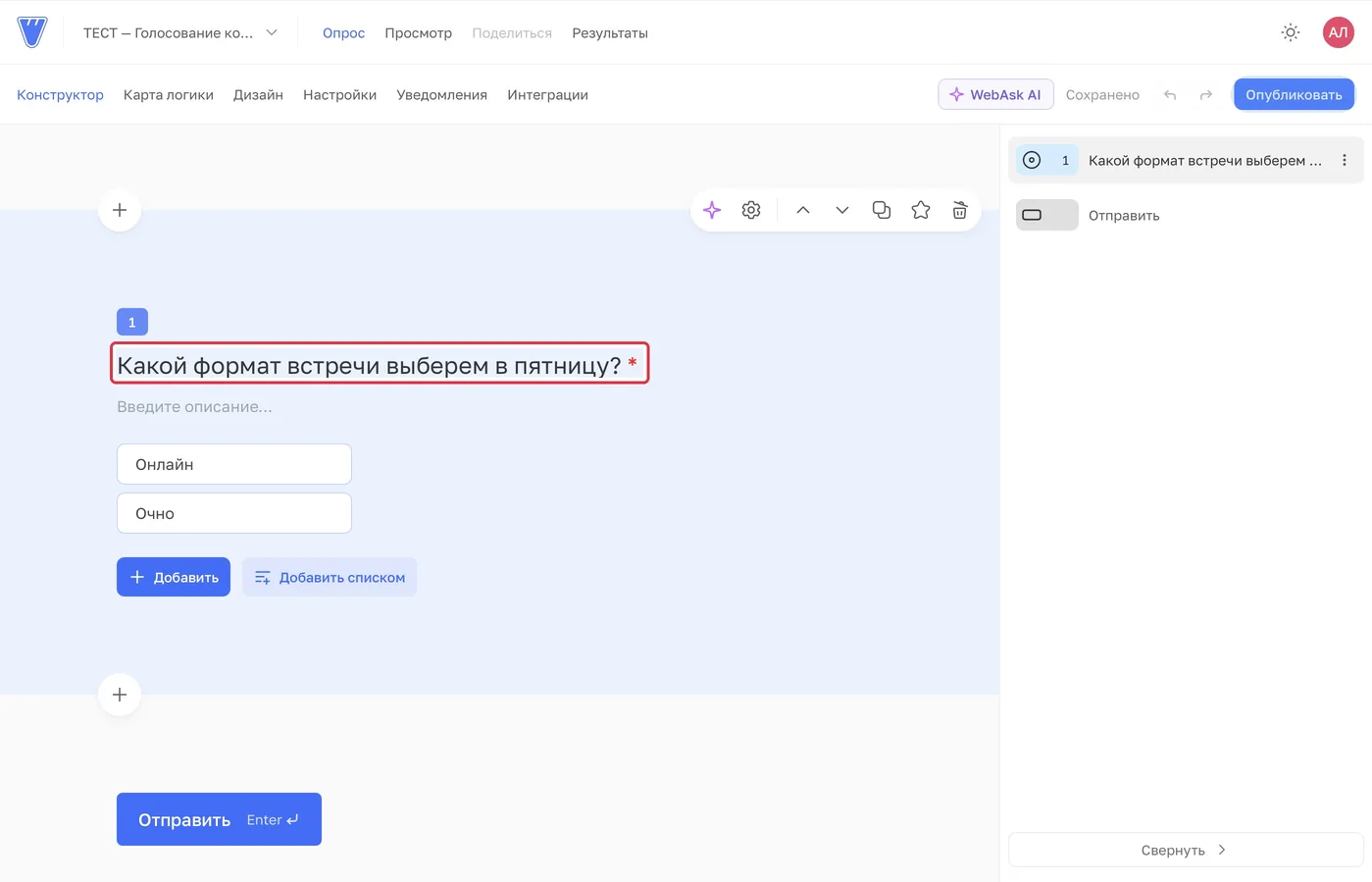The width and height of the screenshot is (1372, 882).
Task: Switch to the Просмотр tab
Action: (418, 33)
